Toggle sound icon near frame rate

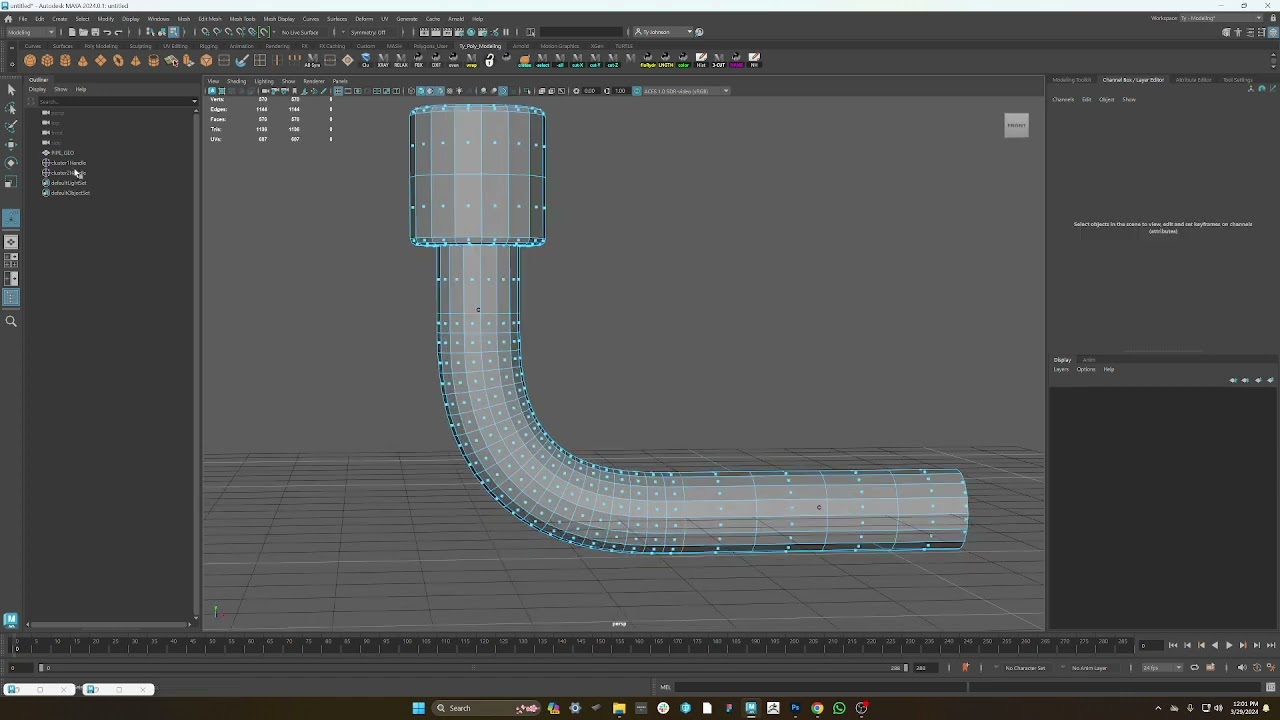pyautogui.click(x=1242, y=668)
